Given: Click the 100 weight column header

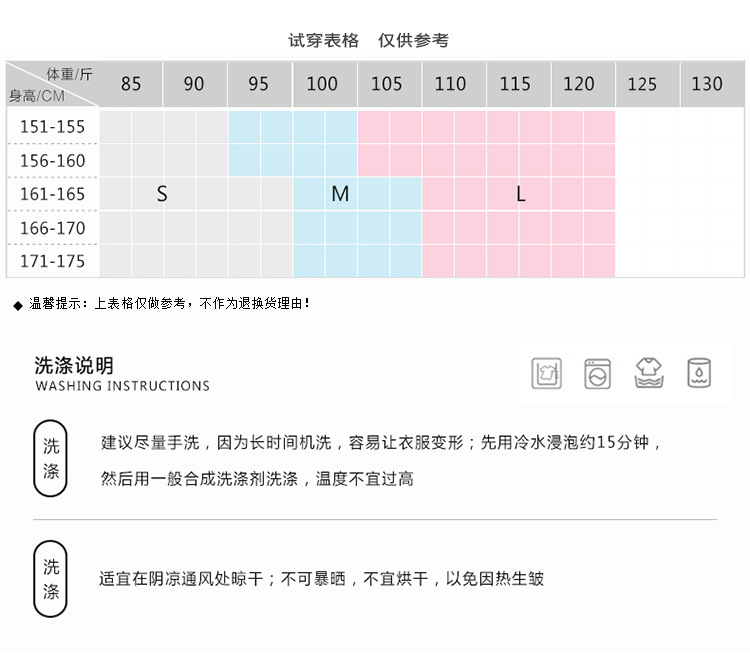Looking at the screenshot, I should click(x=322, y=85).
